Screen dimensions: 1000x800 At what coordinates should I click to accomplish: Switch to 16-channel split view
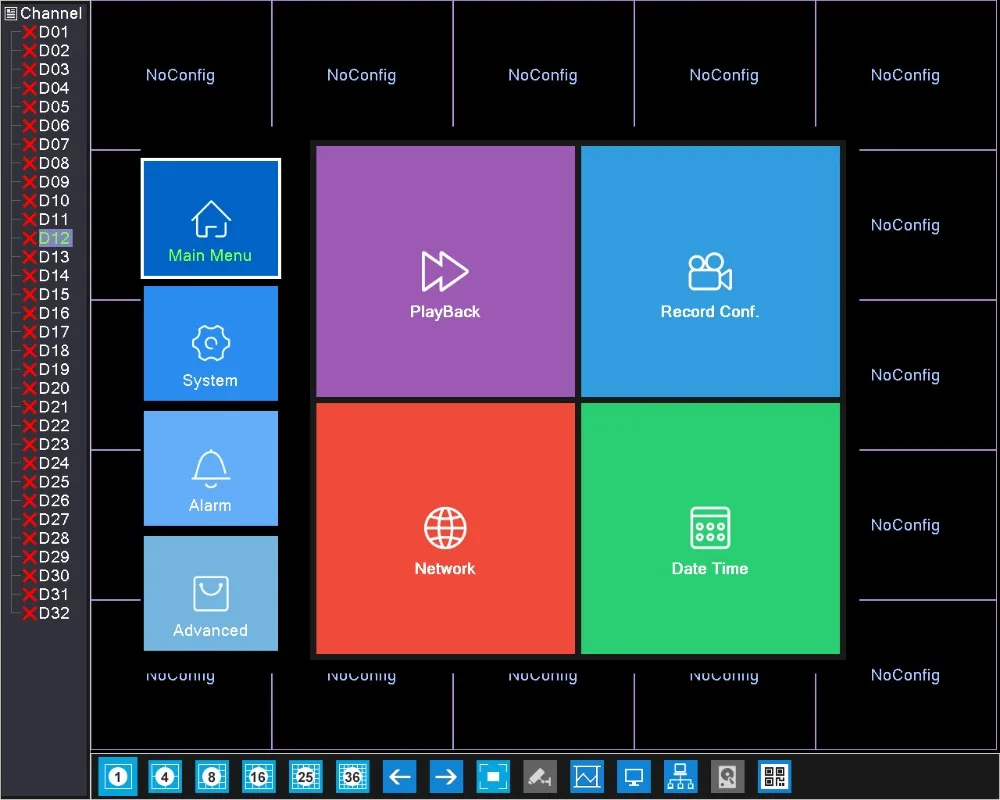click(x=258, y=776)
